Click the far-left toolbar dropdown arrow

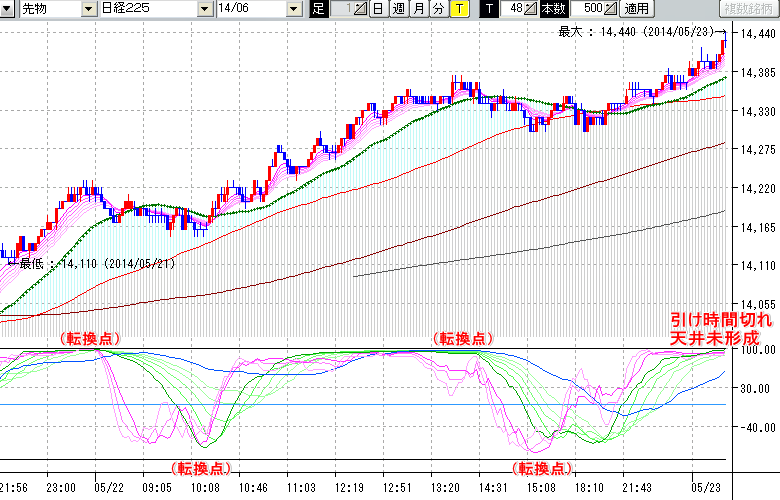click(x=6, y=9)
